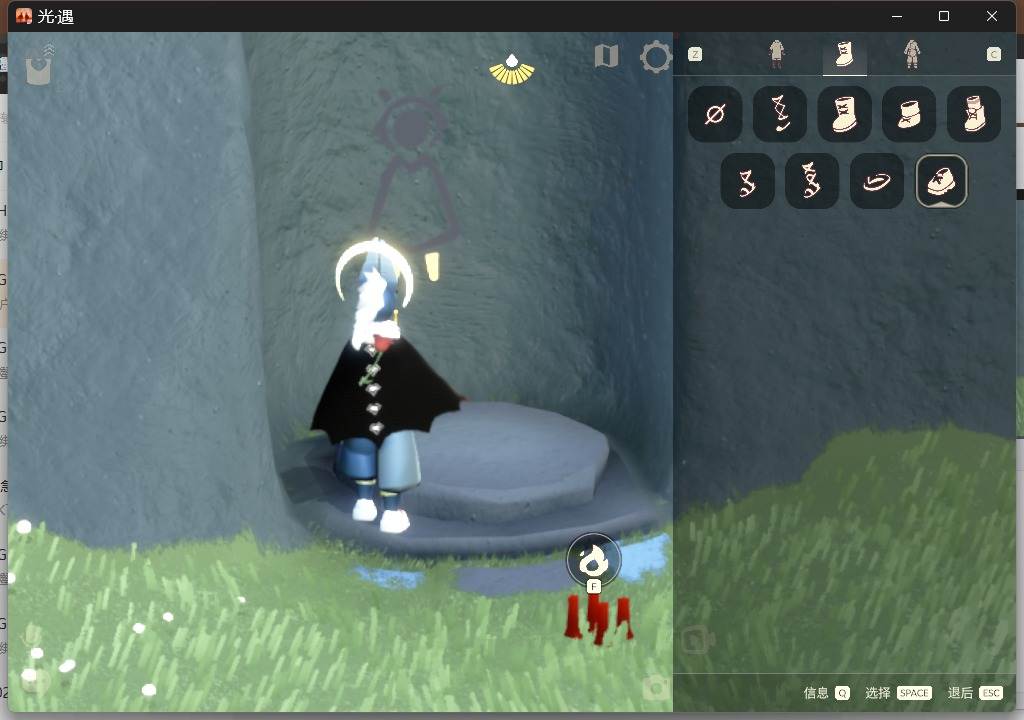Click the 退后 ESC back button
This screenshot has width=1024, height=720.
click(975, 693)
